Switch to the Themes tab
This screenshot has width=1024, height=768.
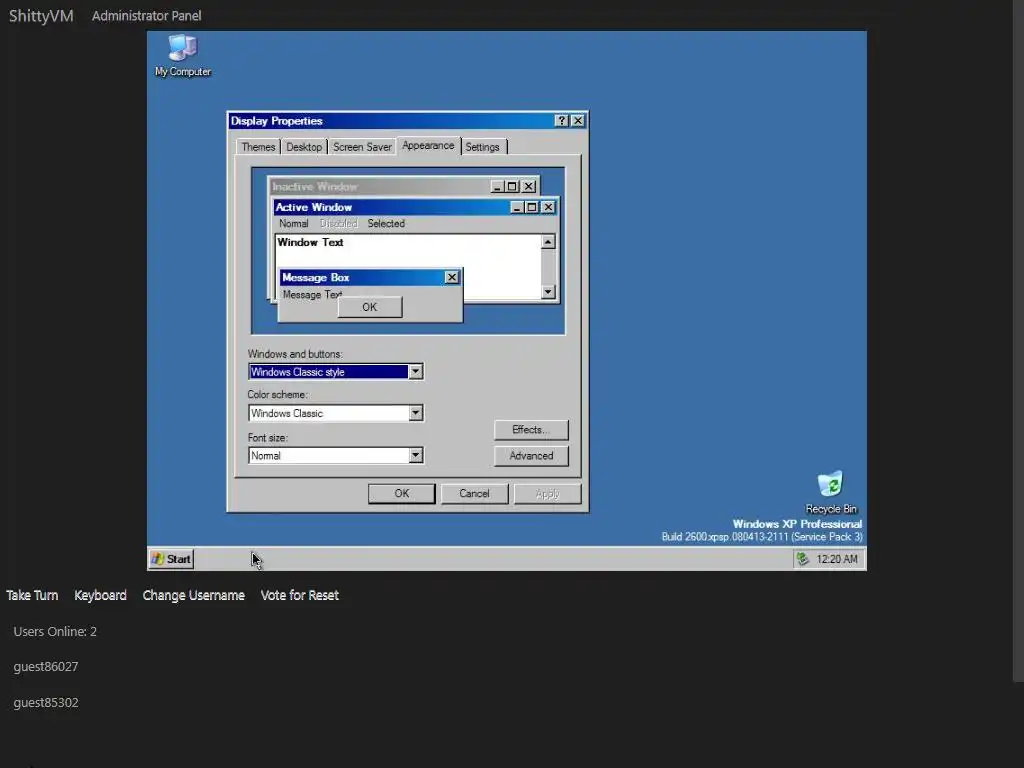[258, 147]
